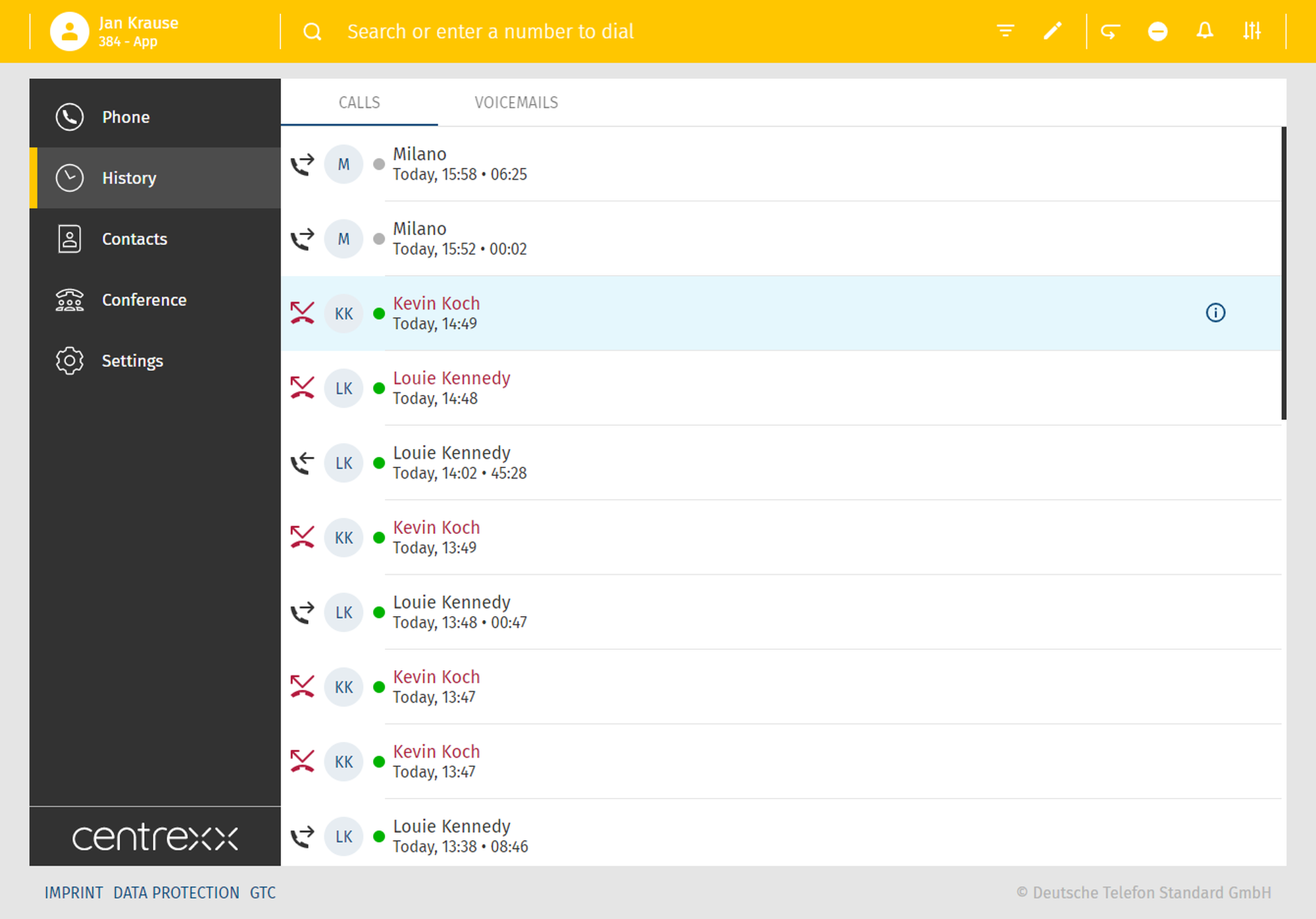Open the sliders adjustment icon
The height and width of the screenshot is (919, 1316).
point(1252,31)
